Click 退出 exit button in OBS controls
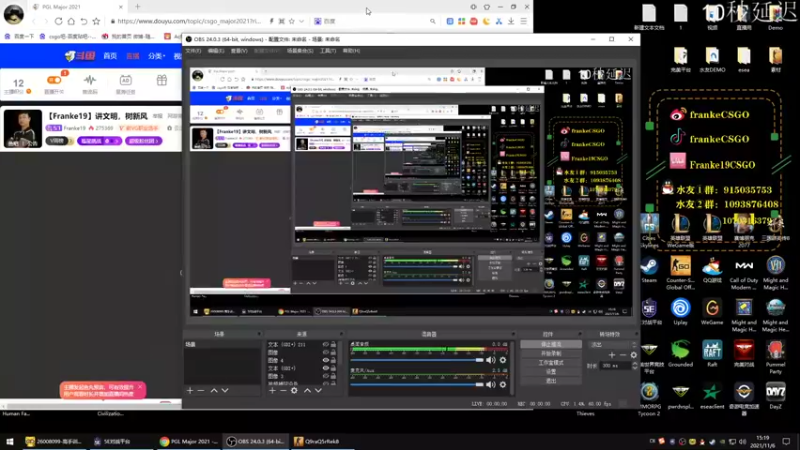800x450 pixels. (551, 381)
